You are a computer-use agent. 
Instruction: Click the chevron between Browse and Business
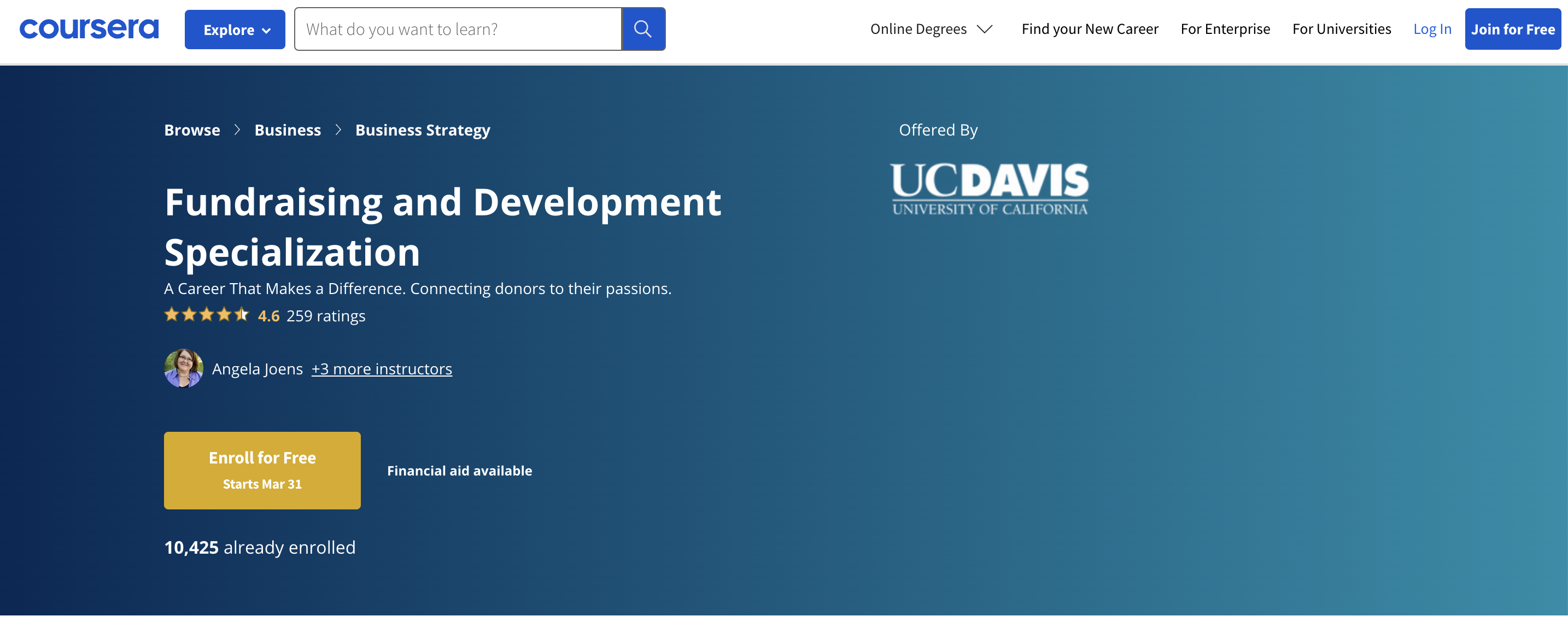point(237,130)
